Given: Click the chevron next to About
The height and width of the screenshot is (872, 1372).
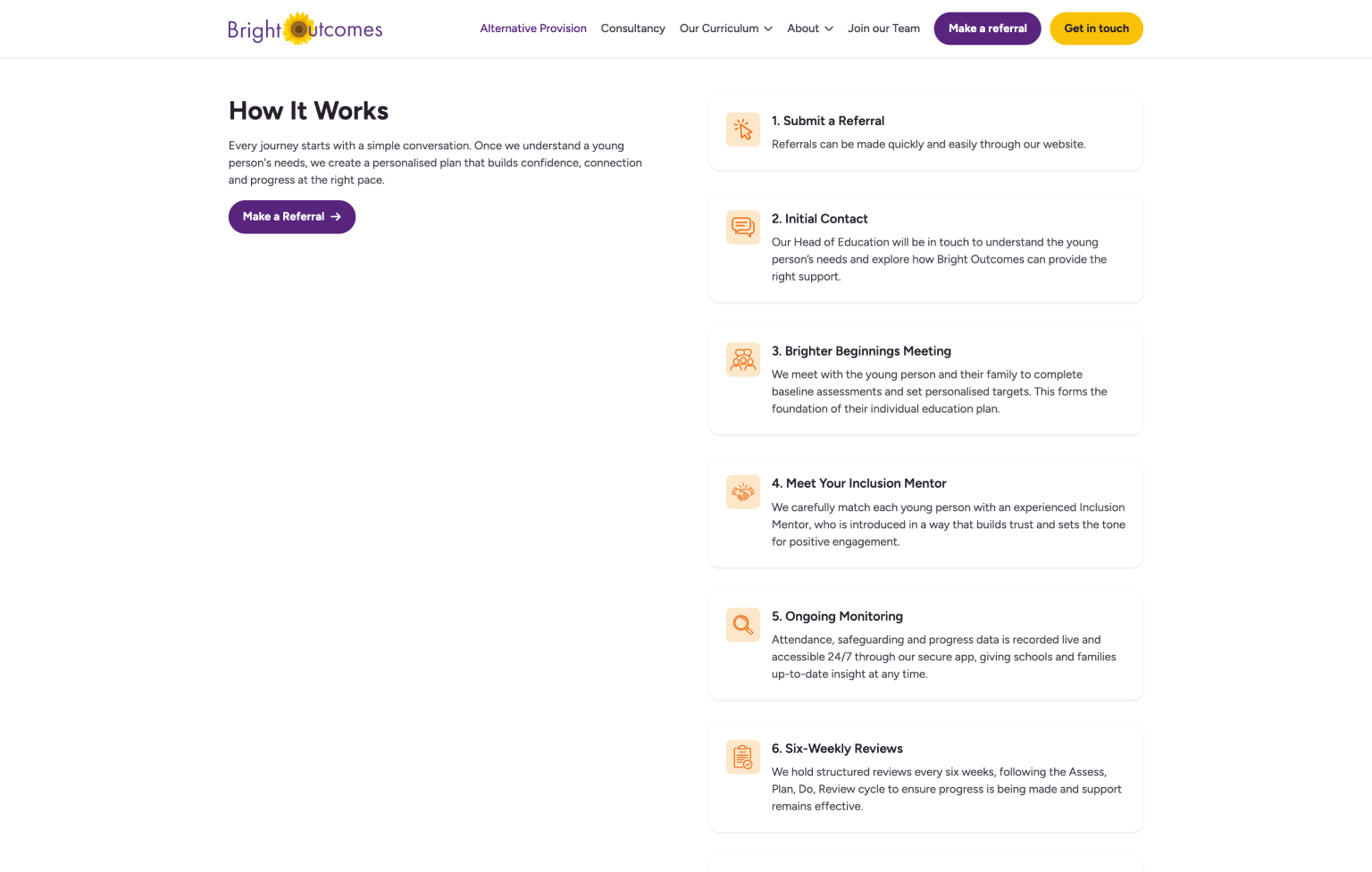Looking at the screenshot, I should [x=829, y=29].
